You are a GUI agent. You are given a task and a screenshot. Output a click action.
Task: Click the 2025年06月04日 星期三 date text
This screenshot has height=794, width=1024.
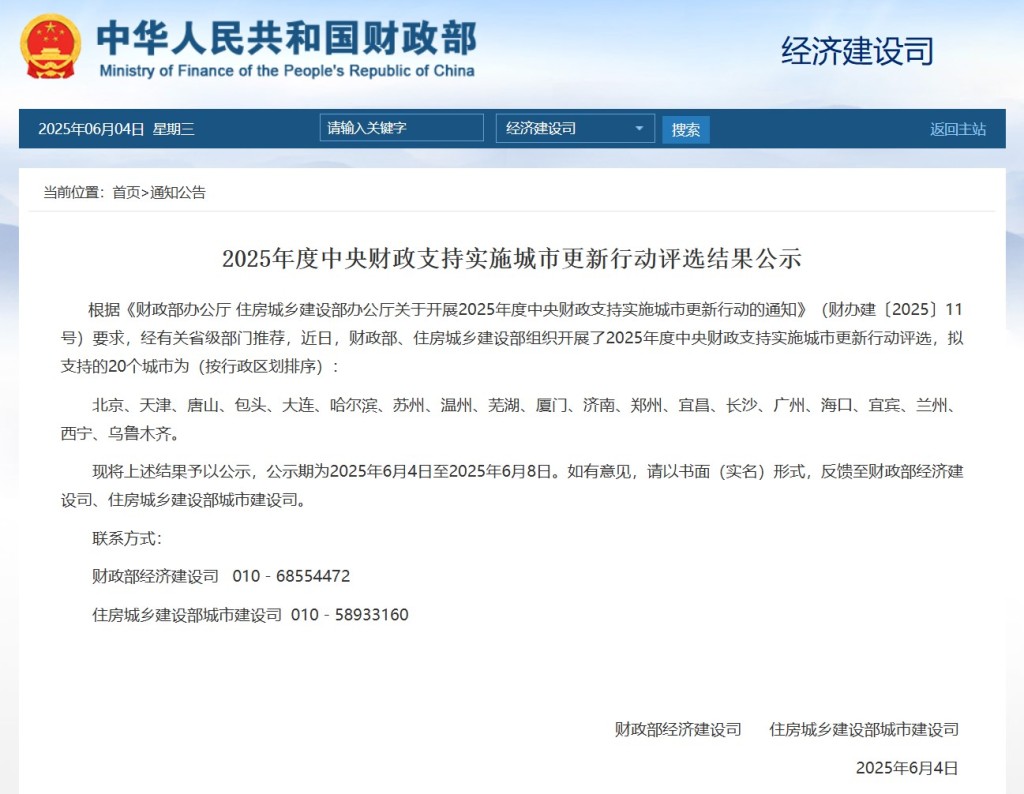116,129
